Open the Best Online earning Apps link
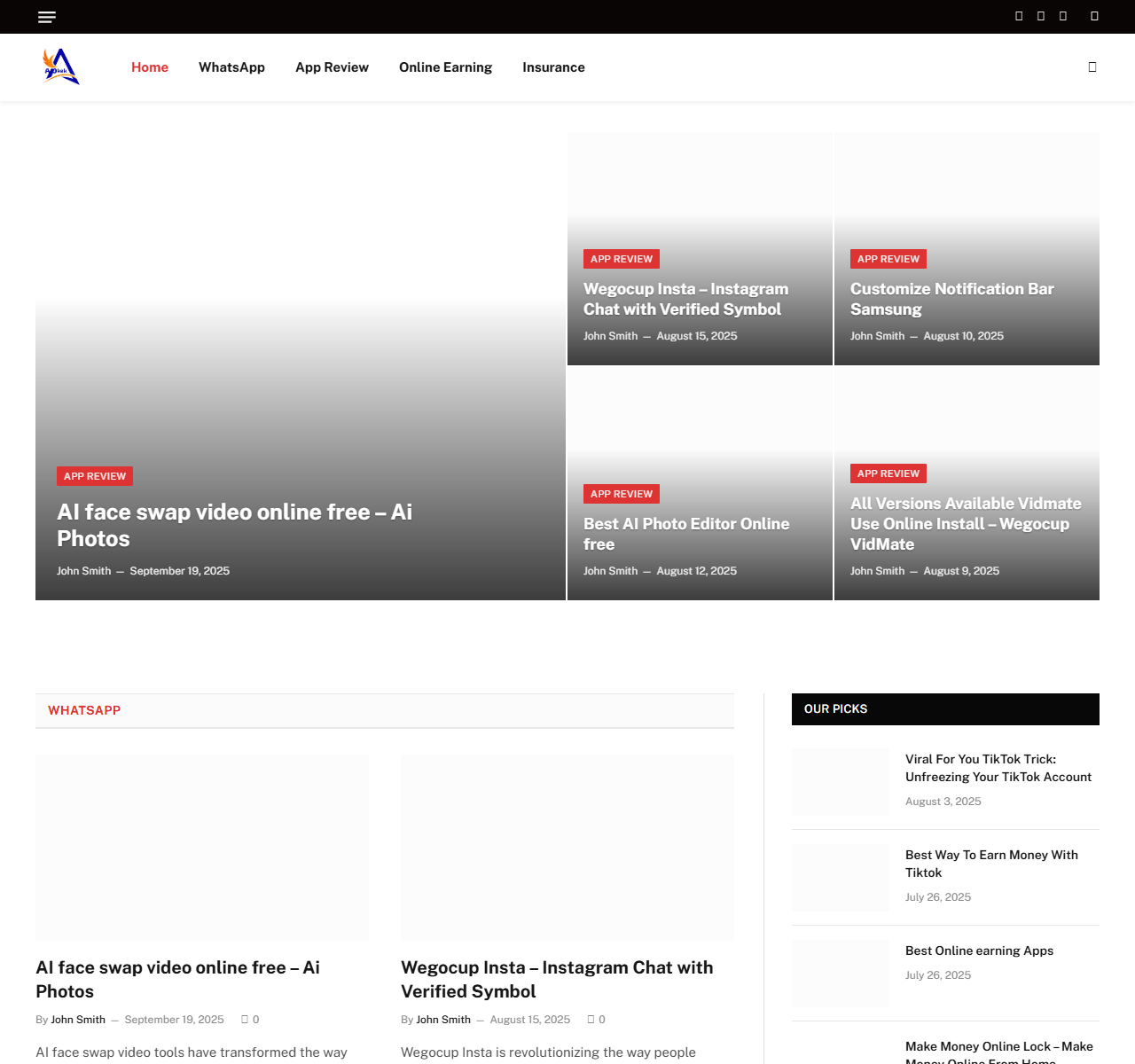Viewport: 1135px width, 1064px height. click(x=979, y=951)
